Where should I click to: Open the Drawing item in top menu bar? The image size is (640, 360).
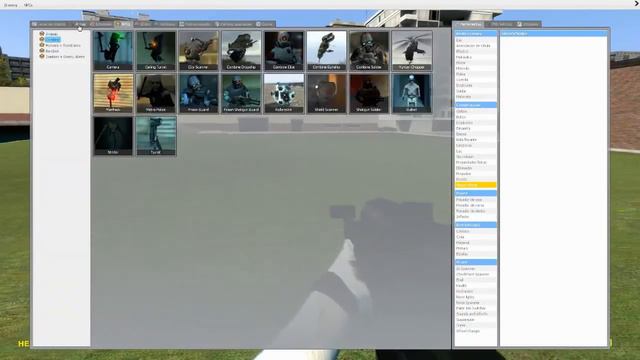click(x=11, y=5)
